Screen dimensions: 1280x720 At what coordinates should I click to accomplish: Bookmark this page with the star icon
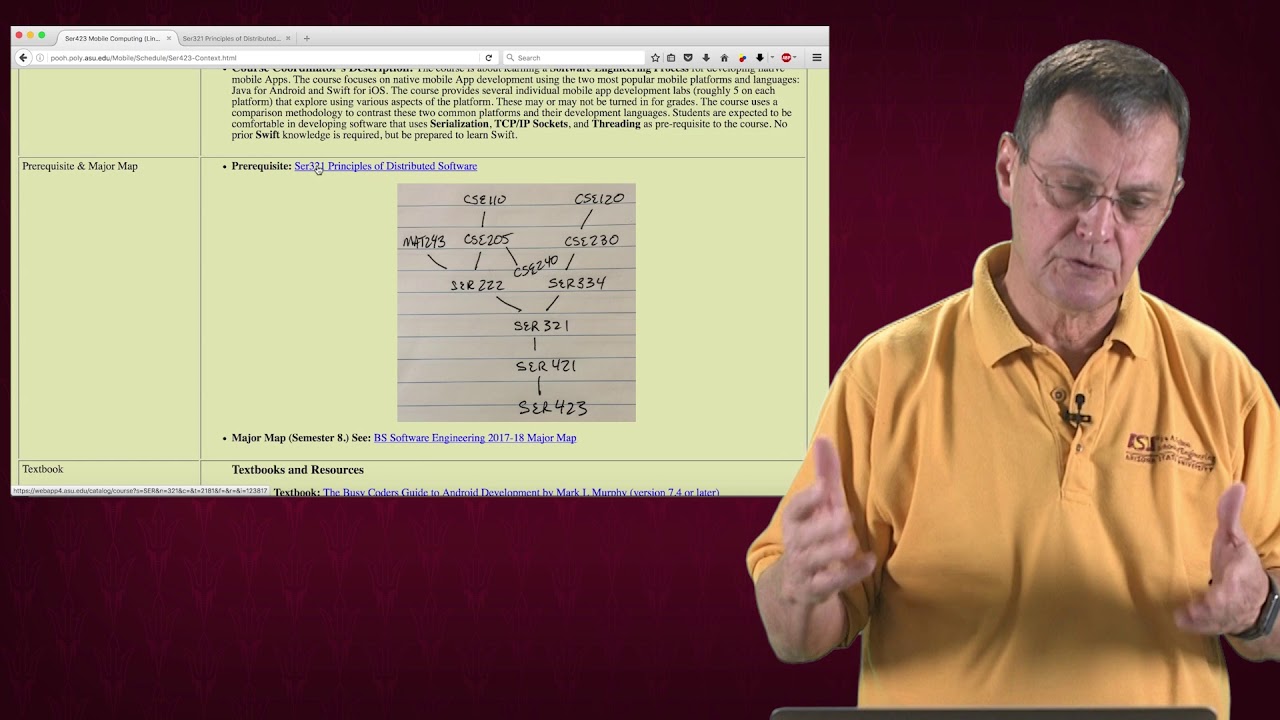[x=655, y=58]
